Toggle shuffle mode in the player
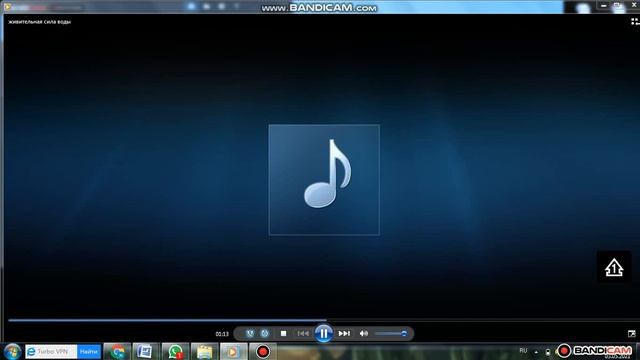 250,333
